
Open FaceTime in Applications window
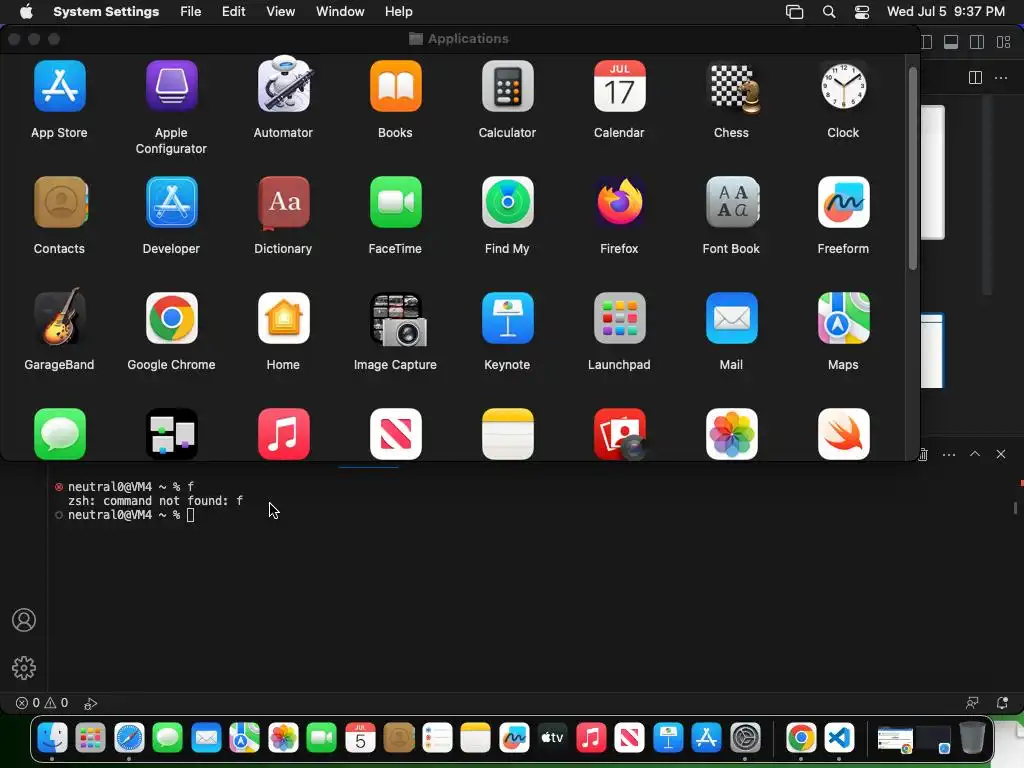pyautogui.click(x=396, y=202)
